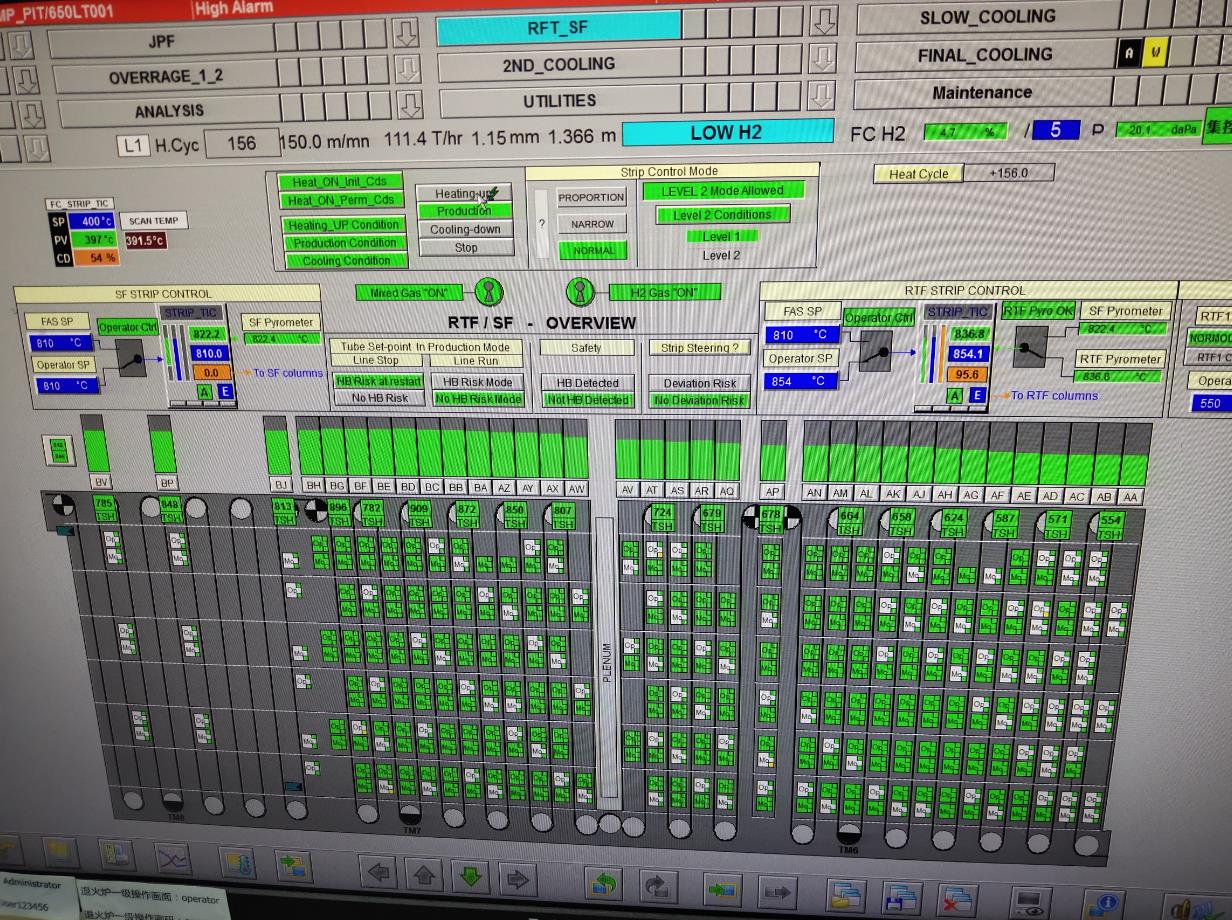Select the Stop mode

click(465, 247)
